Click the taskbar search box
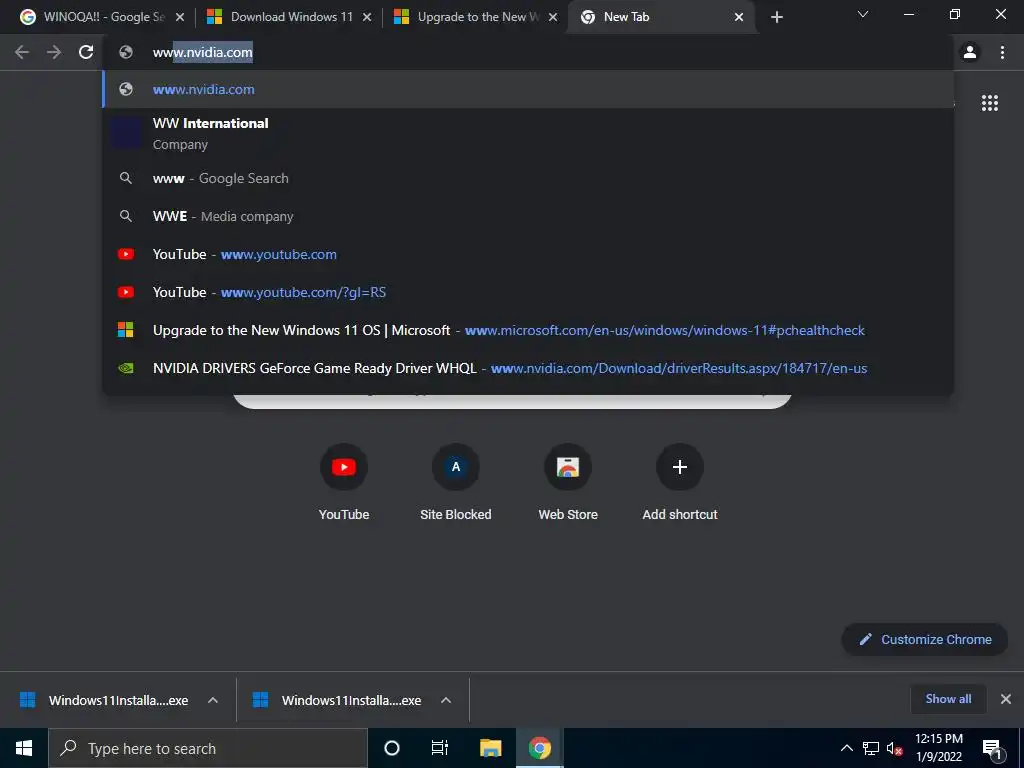The image size is (1024, 768). point(208,748)
